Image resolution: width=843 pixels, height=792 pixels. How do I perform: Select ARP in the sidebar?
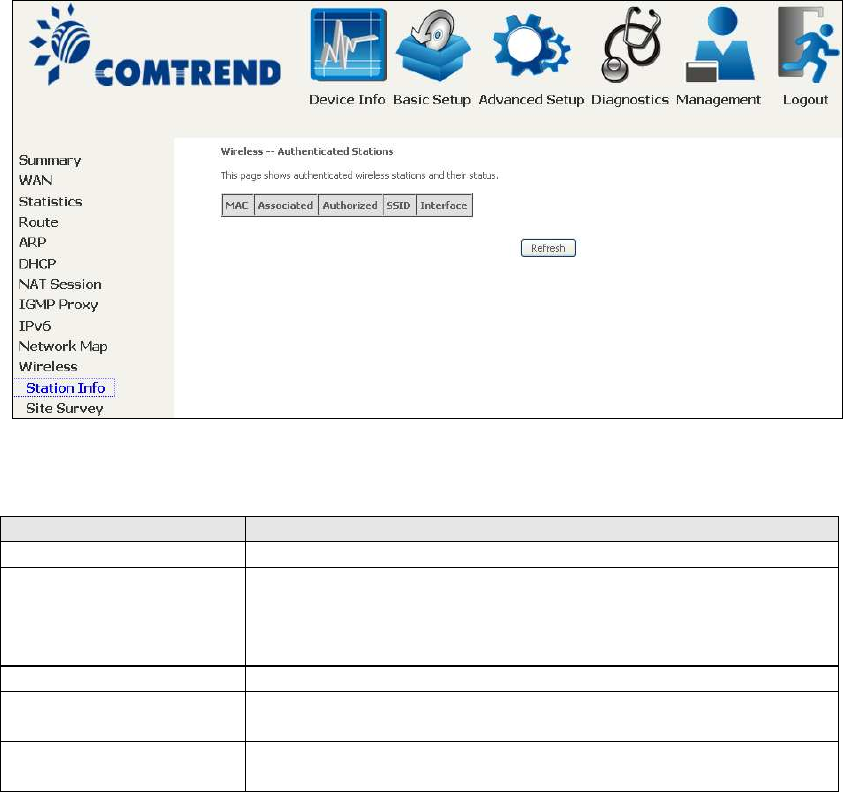(32, 242)
